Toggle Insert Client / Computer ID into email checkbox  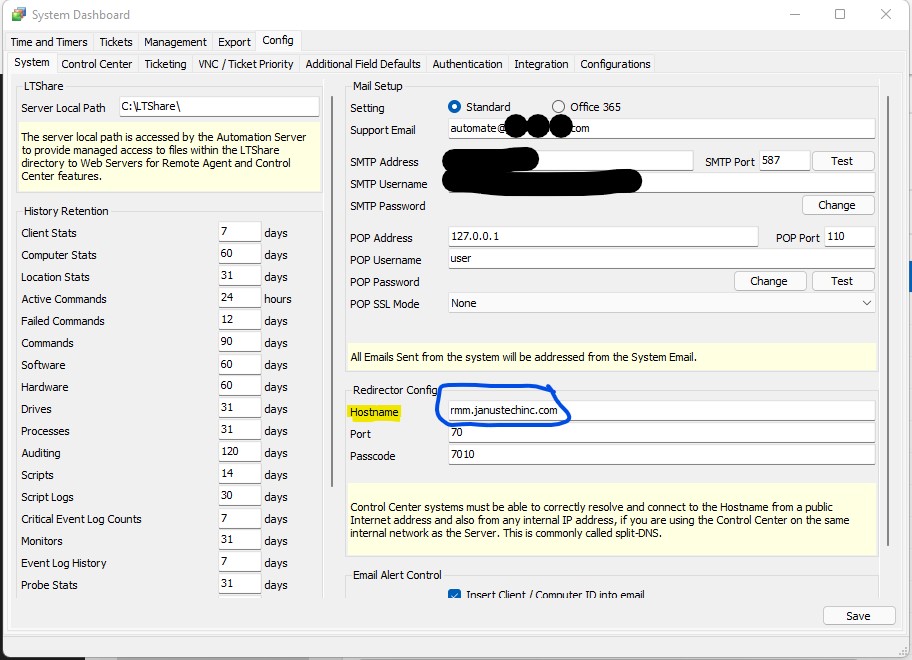[455, 595]
